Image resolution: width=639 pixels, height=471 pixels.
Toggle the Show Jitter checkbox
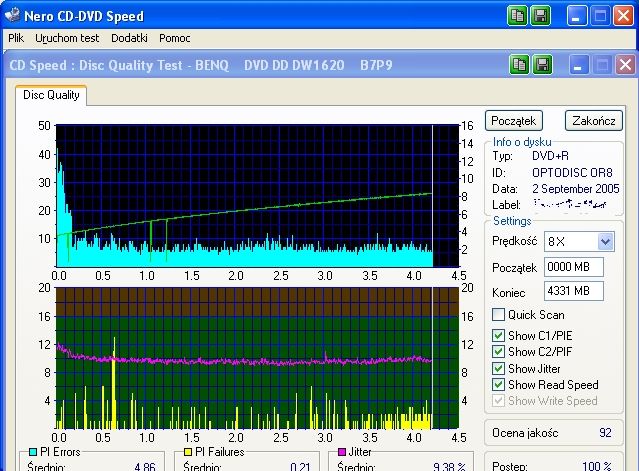(x=498, y=368)
